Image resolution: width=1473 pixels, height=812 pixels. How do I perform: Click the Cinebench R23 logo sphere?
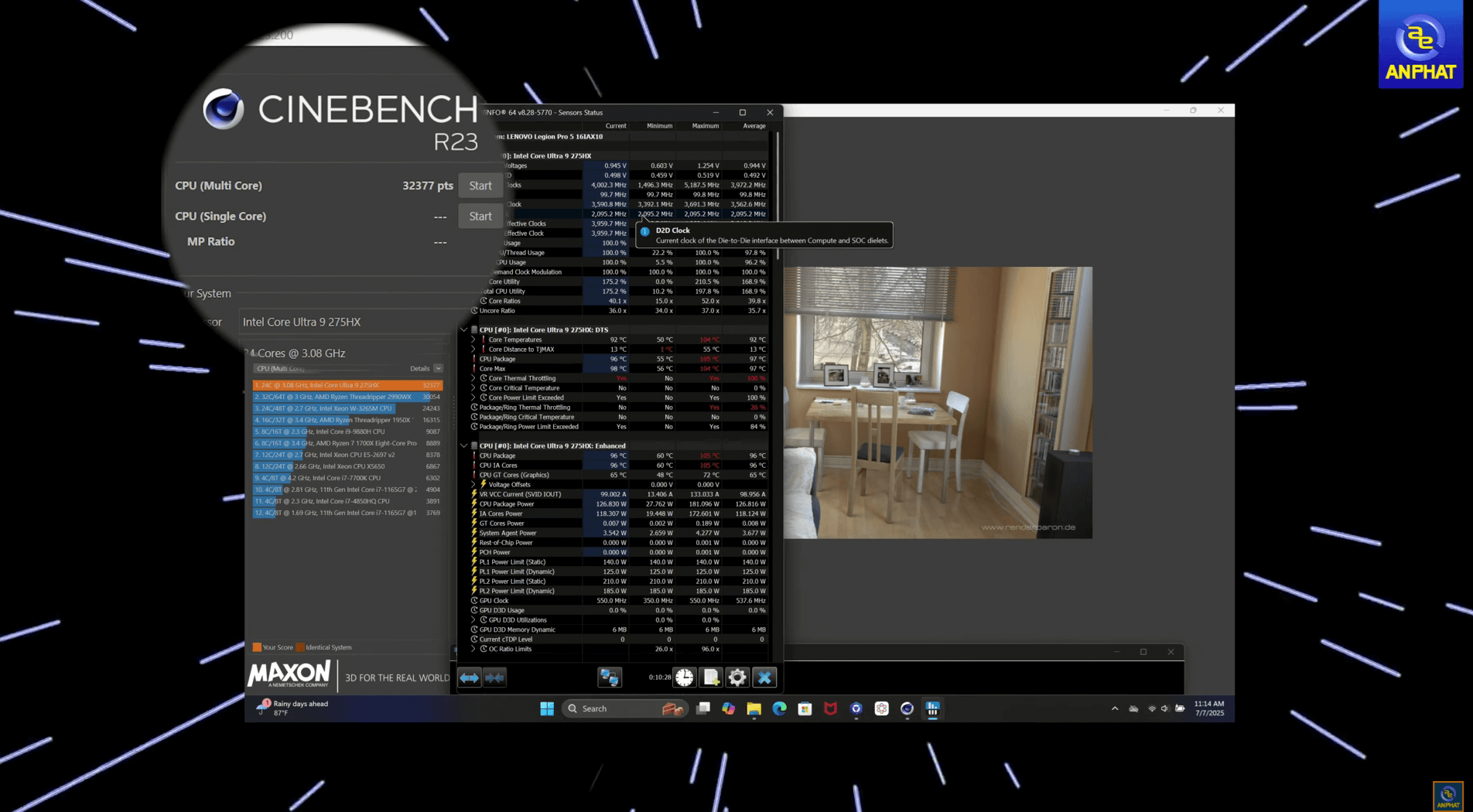click(224, 109)
